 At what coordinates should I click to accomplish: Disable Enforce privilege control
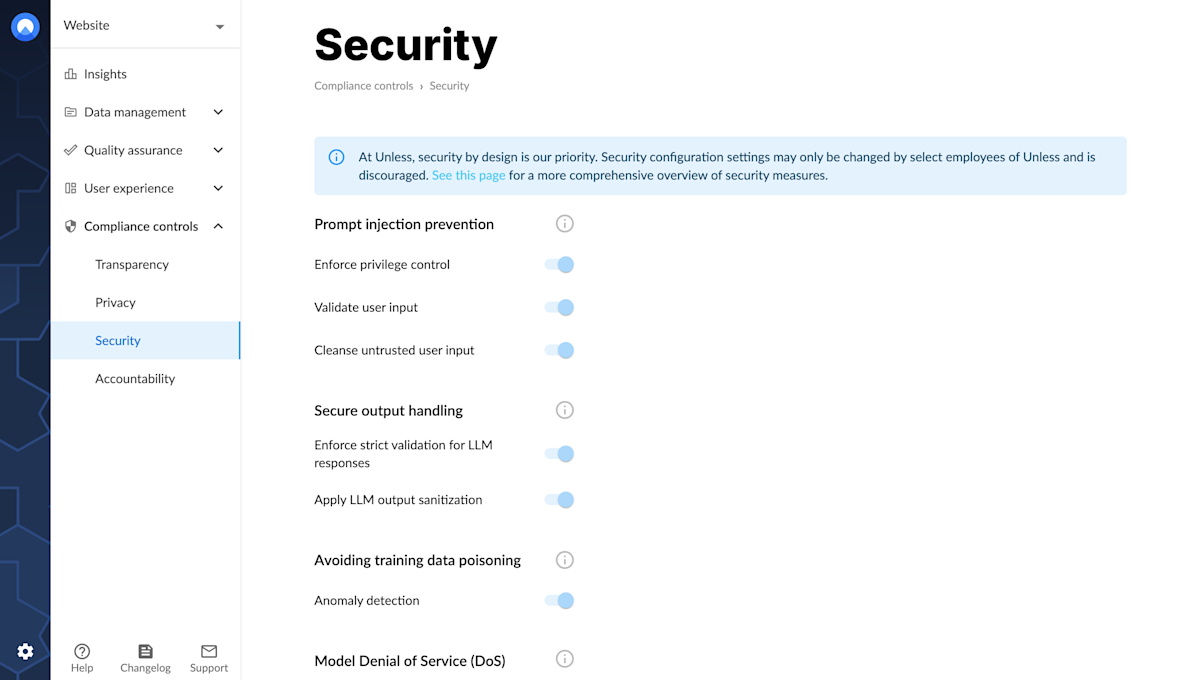pos(559,264)
